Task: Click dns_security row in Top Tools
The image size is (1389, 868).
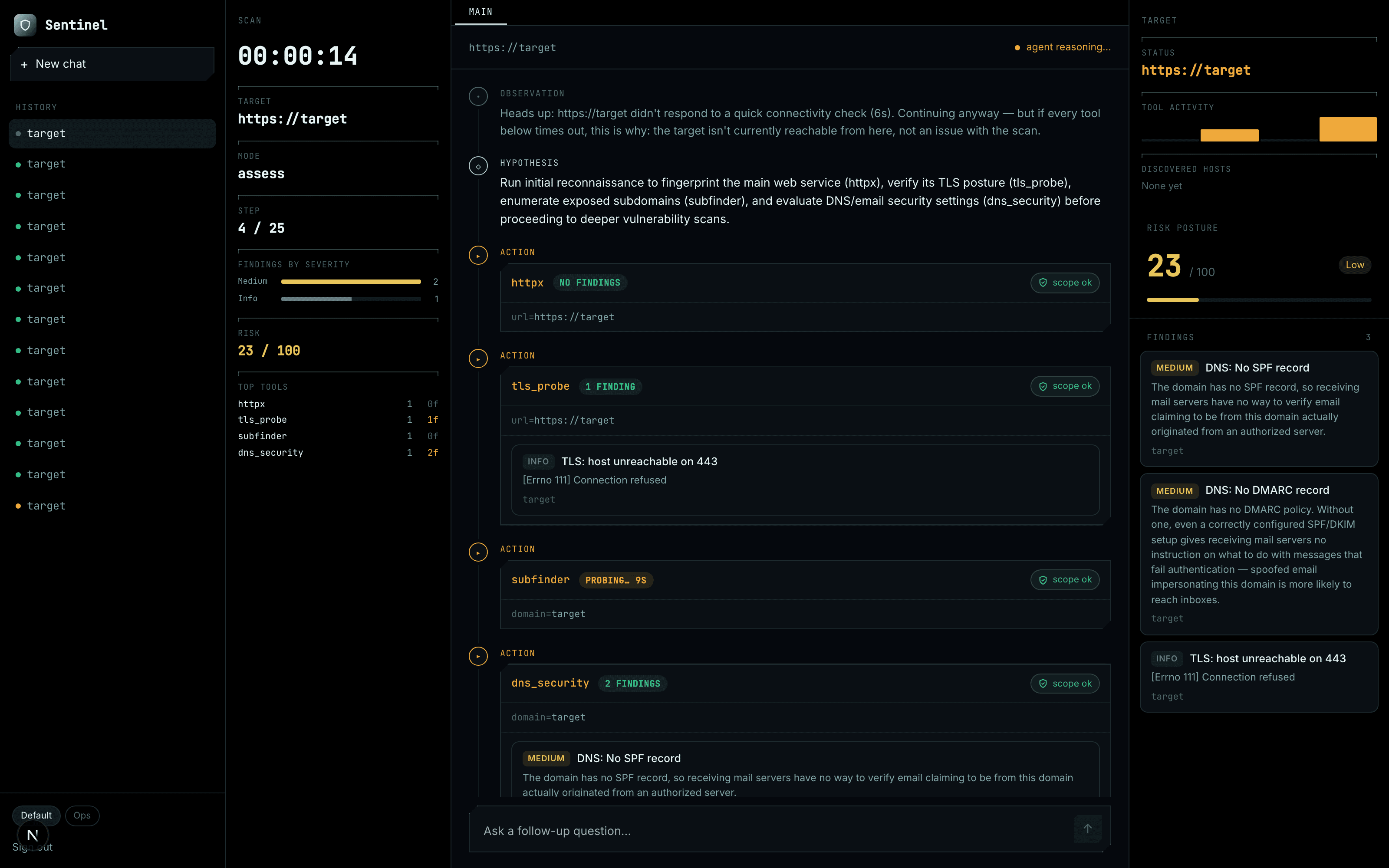Action: click(x=338, y=452)
